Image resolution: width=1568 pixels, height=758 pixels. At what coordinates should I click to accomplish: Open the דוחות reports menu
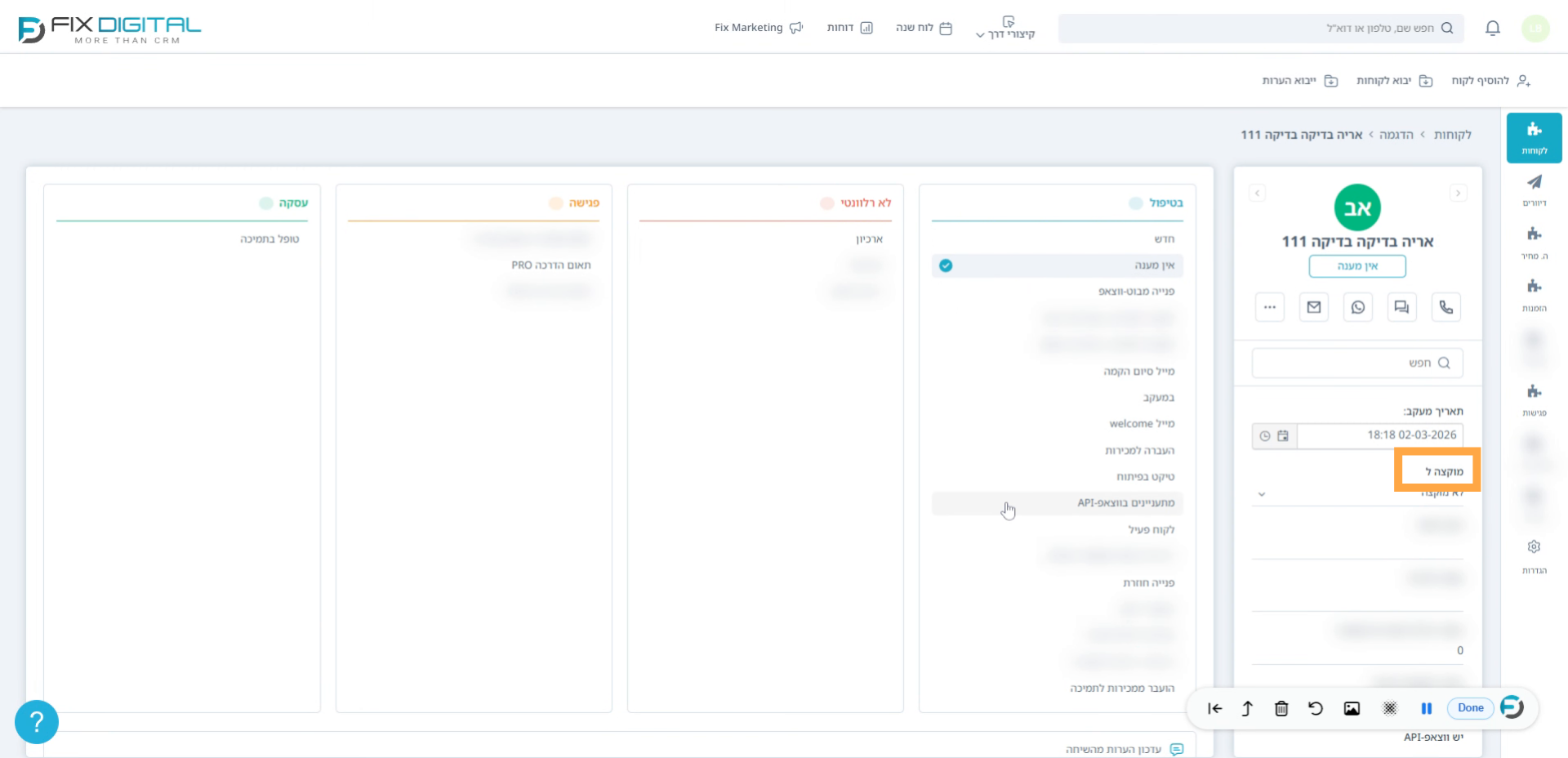(x=849, y=28)
